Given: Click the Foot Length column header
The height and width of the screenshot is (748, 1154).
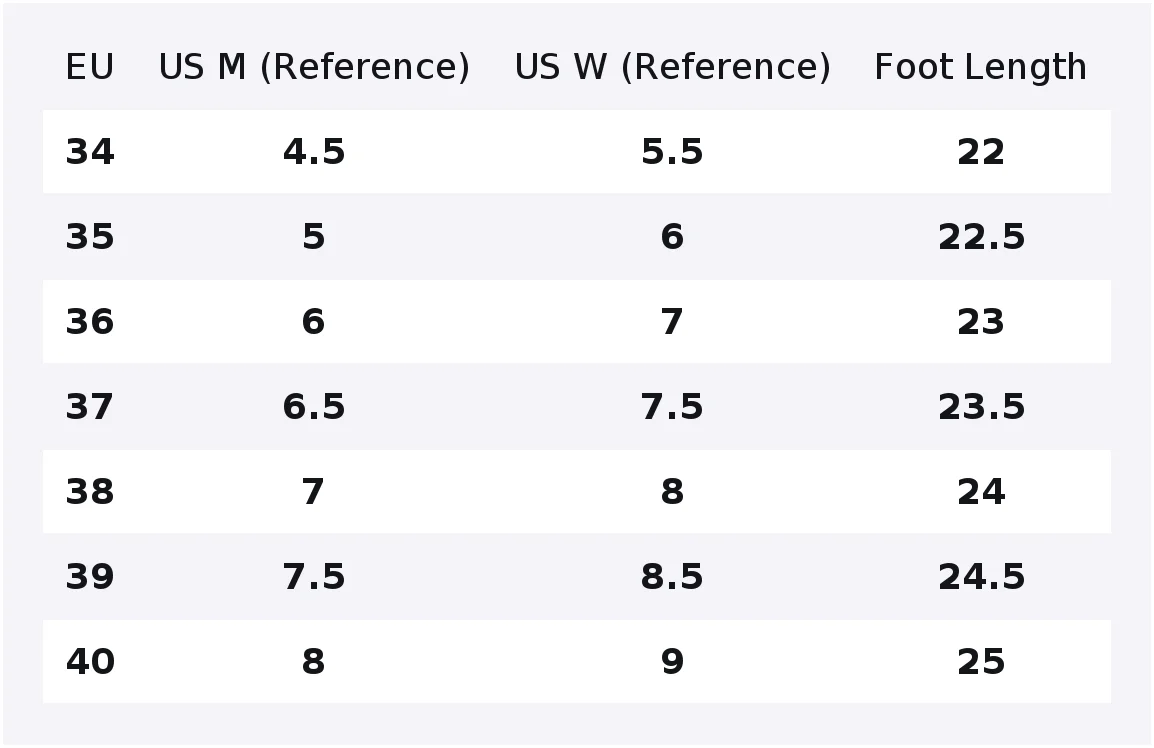Looking at the screenshot, I should point(980,67).
